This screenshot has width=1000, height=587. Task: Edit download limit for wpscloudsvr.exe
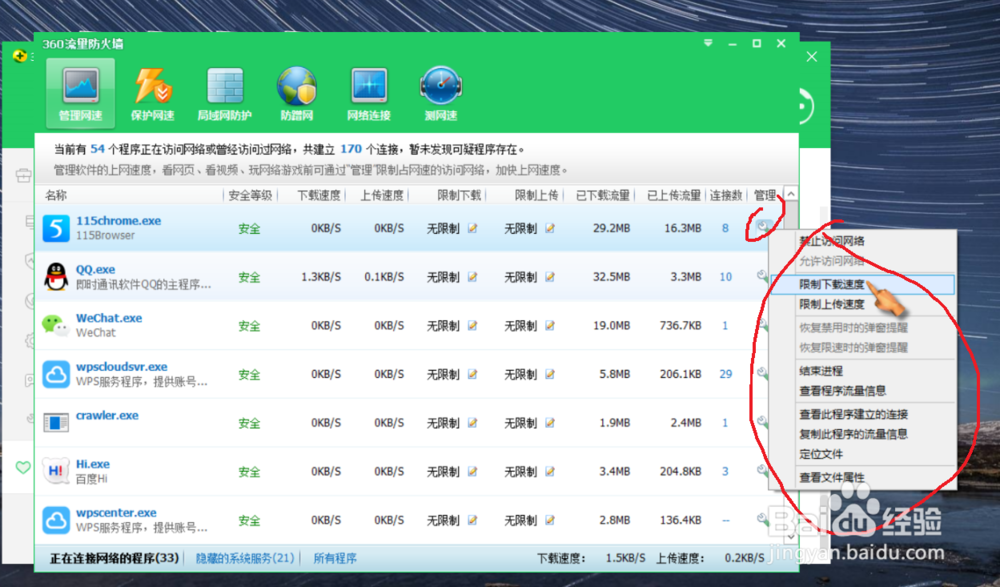coord(473,374)
